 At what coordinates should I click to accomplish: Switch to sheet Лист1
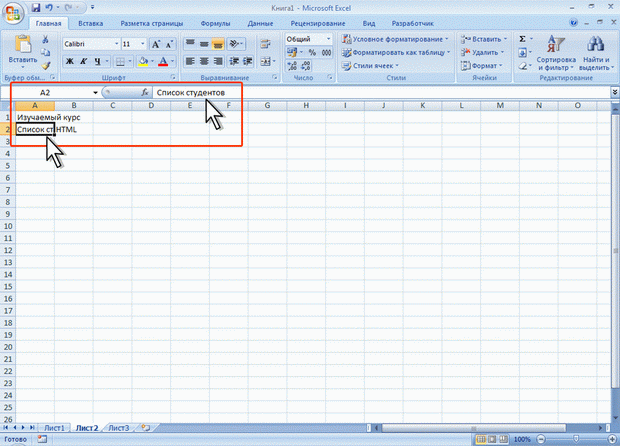coord(54,428)
